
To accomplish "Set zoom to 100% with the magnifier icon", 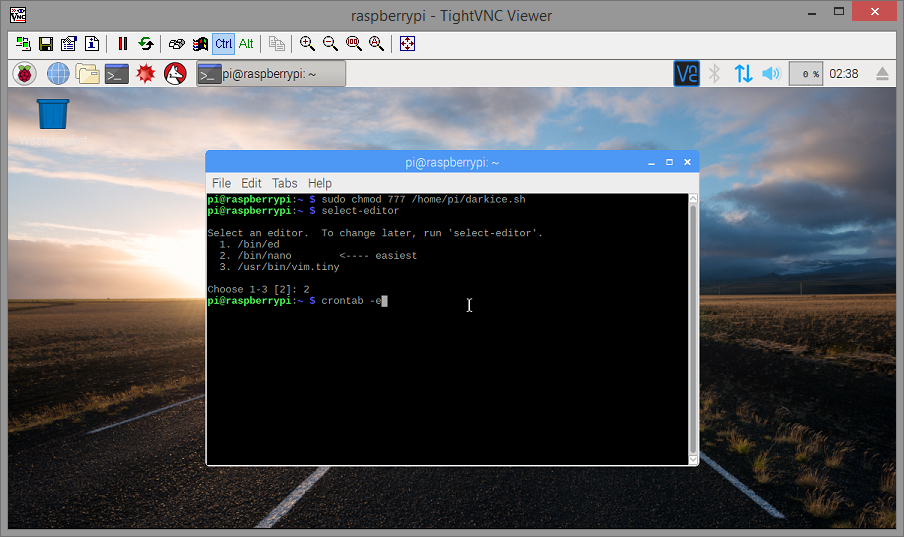I will tap(353, 44).
